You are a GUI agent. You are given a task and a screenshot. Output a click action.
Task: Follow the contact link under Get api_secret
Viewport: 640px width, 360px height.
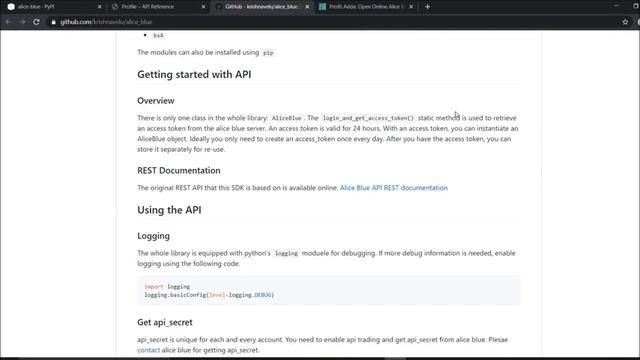pos(149,350)
